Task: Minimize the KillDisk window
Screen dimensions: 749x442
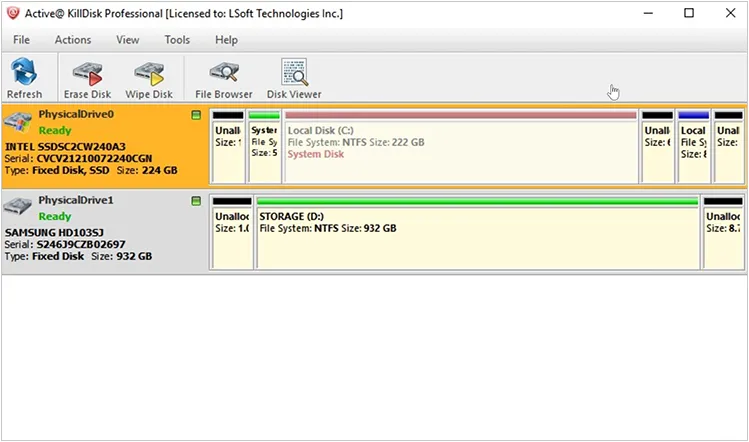Action: 648,13
